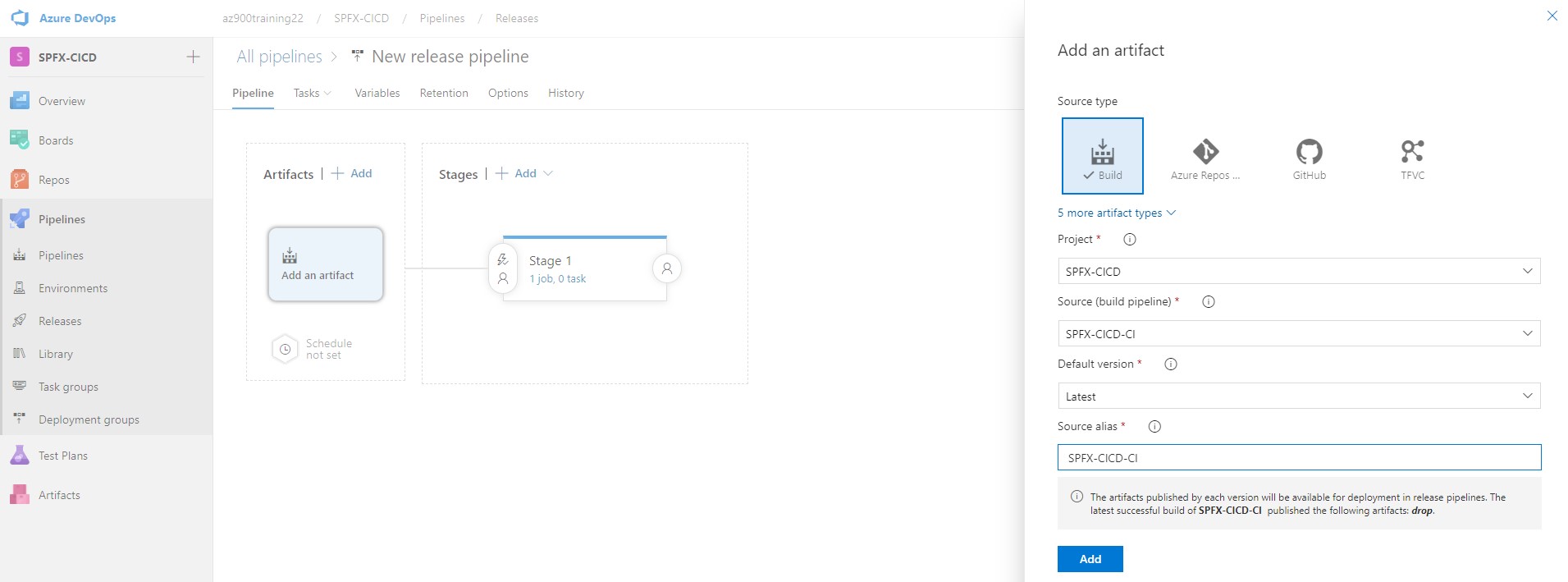Open pre-deployment conditions for Stage 1

click(503, 268)
